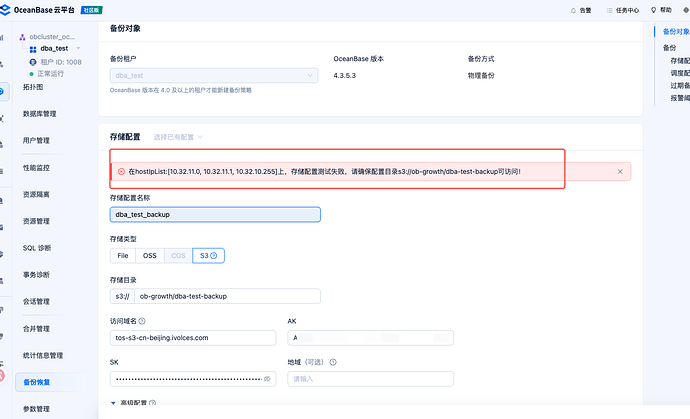The width and height of the screenshot is (690, 419).
Task: Click the 租户 ID: 1008 text
Action: coord(61,62)
